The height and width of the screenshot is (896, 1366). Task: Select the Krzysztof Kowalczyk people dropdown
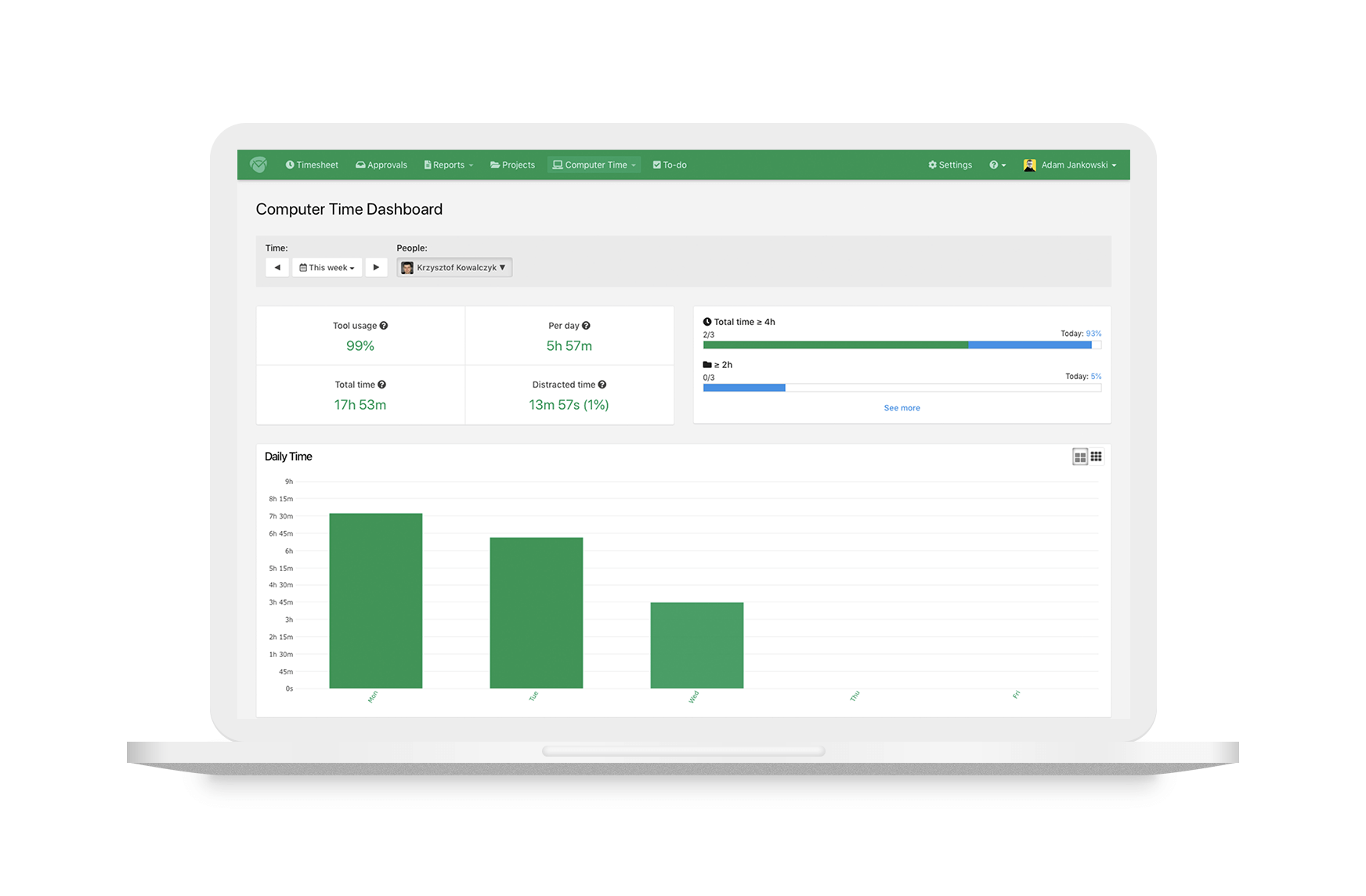[x=454, y=267]
